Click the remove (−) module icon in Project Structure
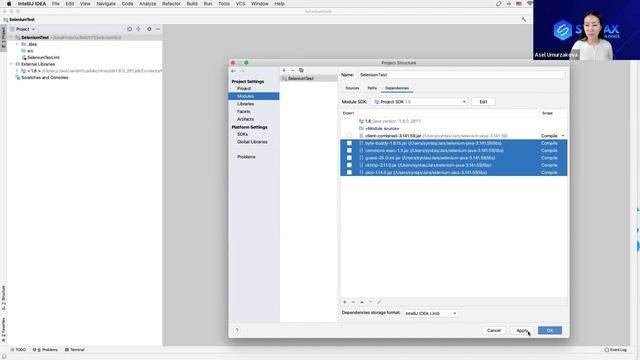 292,70
